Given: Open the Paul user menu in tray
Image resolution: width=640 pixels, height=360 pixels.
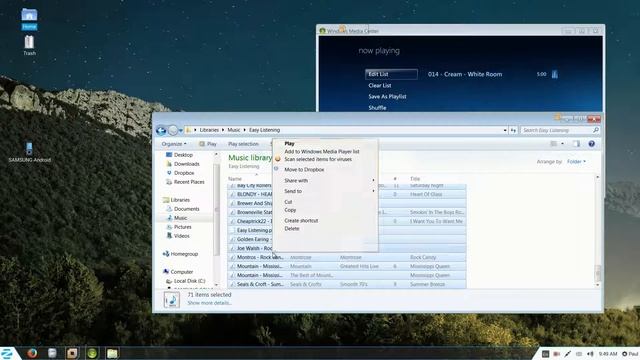Looking at the screenshot, I should coord(630,354).
